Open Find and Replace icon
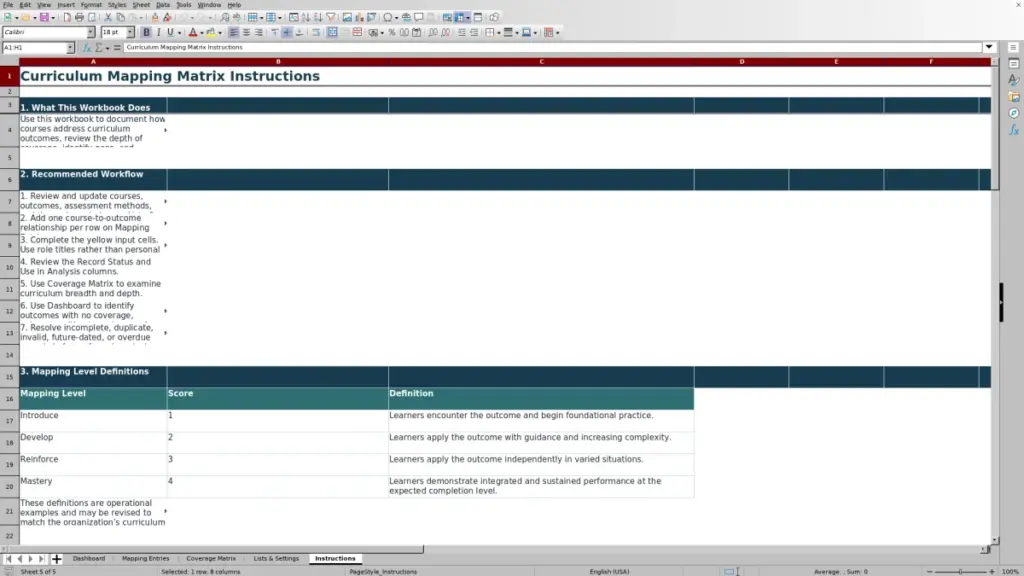 point(225,18)
